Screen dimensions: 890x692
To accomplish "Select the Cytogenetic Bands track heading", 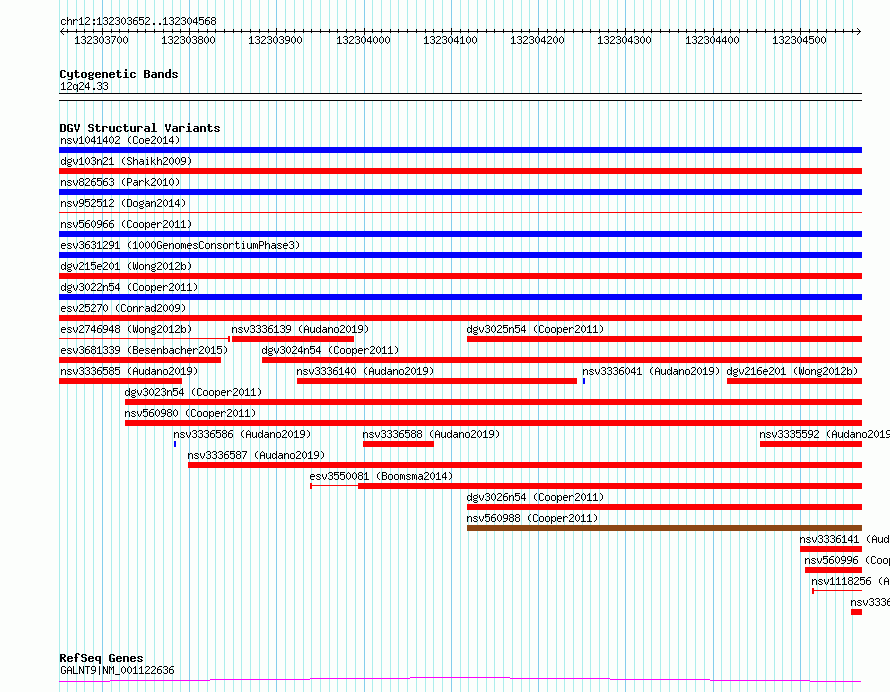I will click(119, 74).
